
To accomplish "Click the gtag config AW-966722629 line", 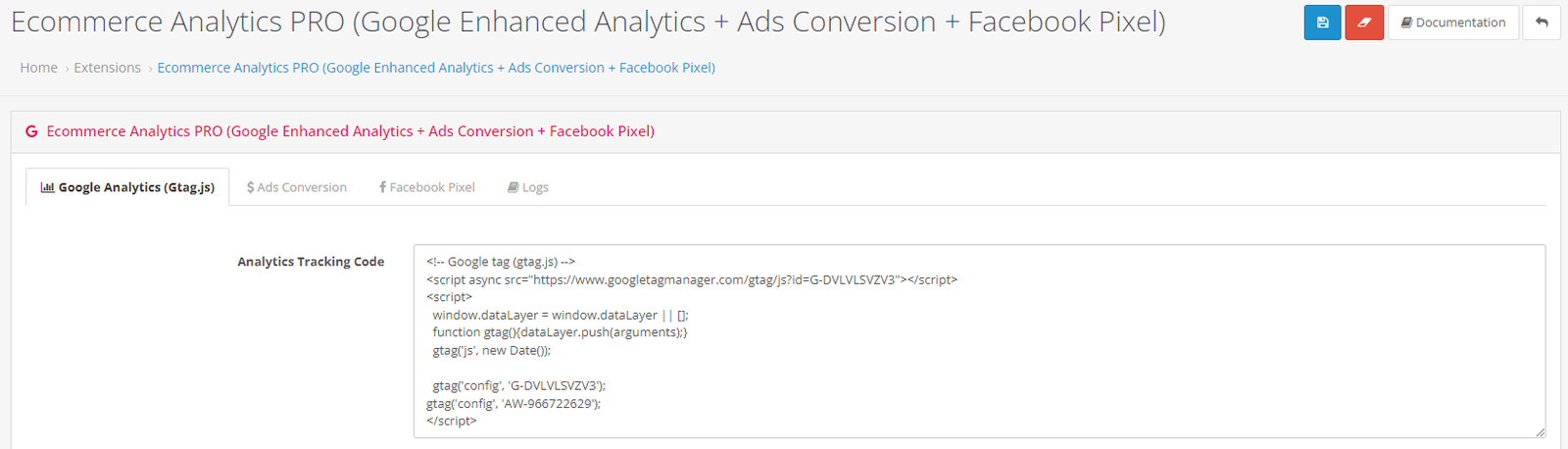I will click(514, 403).
